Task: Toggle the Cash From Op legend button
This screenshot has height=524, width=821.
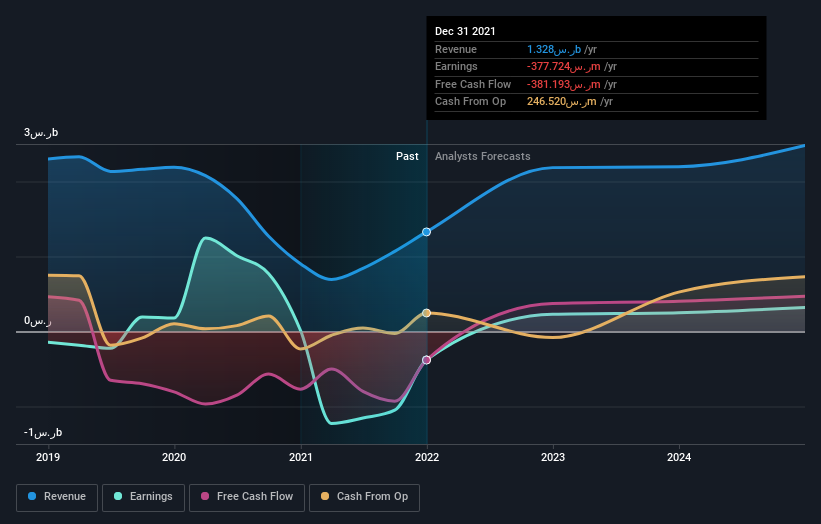Action: [x=364, y=497]
